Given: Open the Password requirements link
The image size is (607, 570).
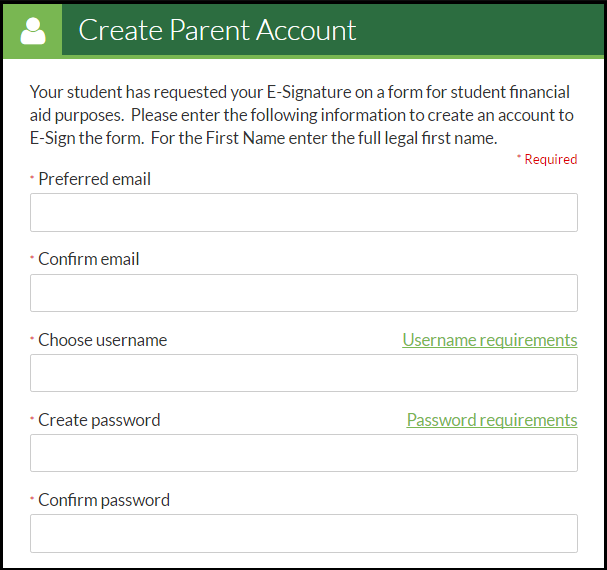Looking at the screenshot, I should pos(491,420).
